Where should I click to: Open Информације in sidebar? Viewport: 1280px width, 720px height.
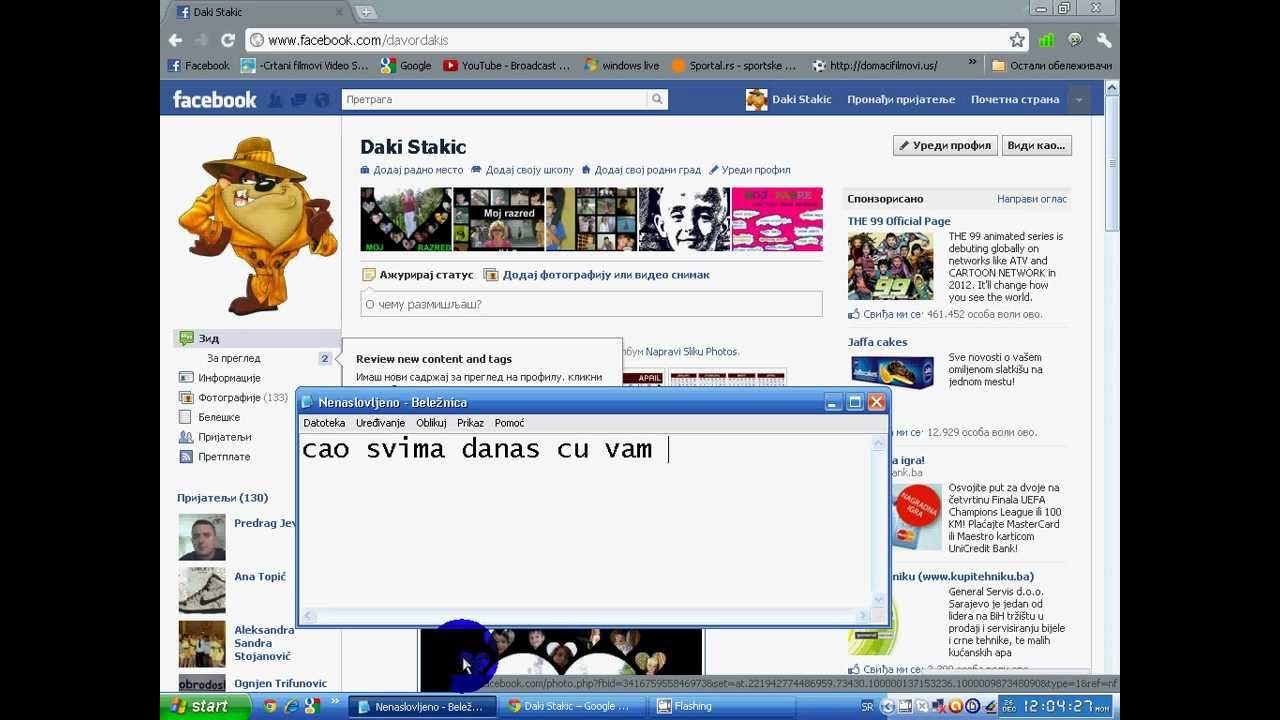point(229,378)
